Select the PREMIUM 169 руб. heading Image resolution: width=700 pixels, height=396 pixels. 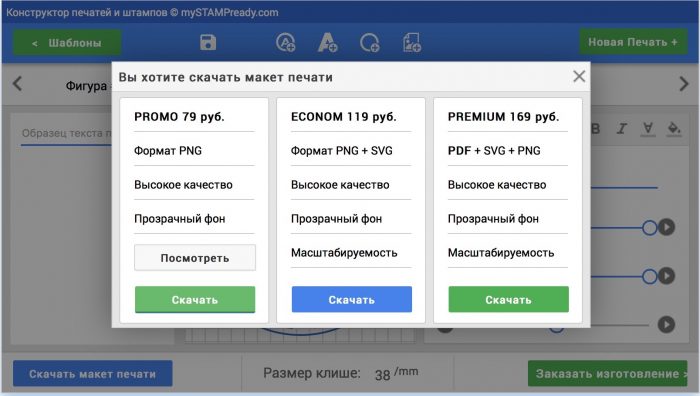point(504,117)
